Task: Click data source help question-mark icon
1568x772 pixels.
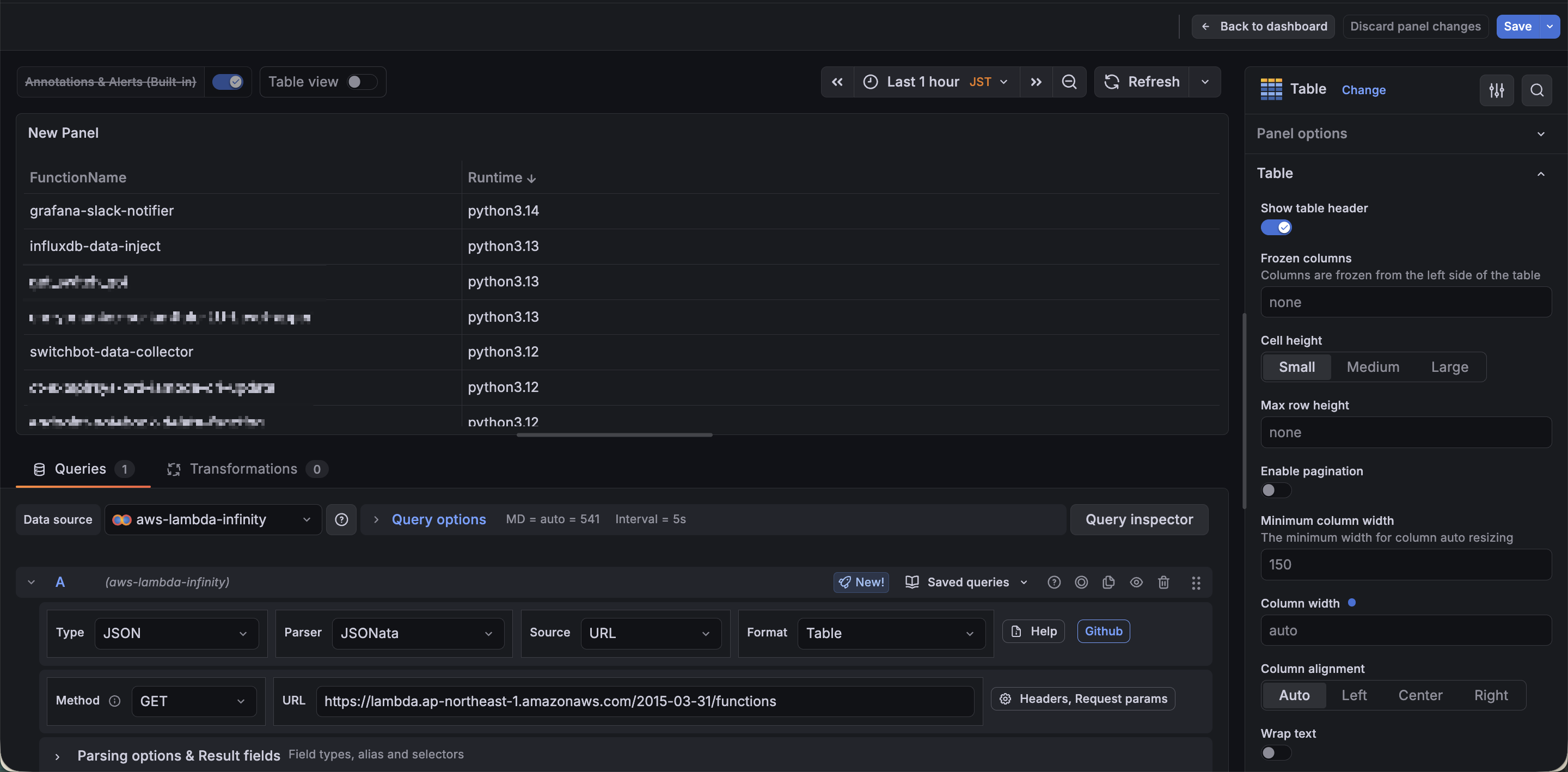Action: click(x=341, y=519)
